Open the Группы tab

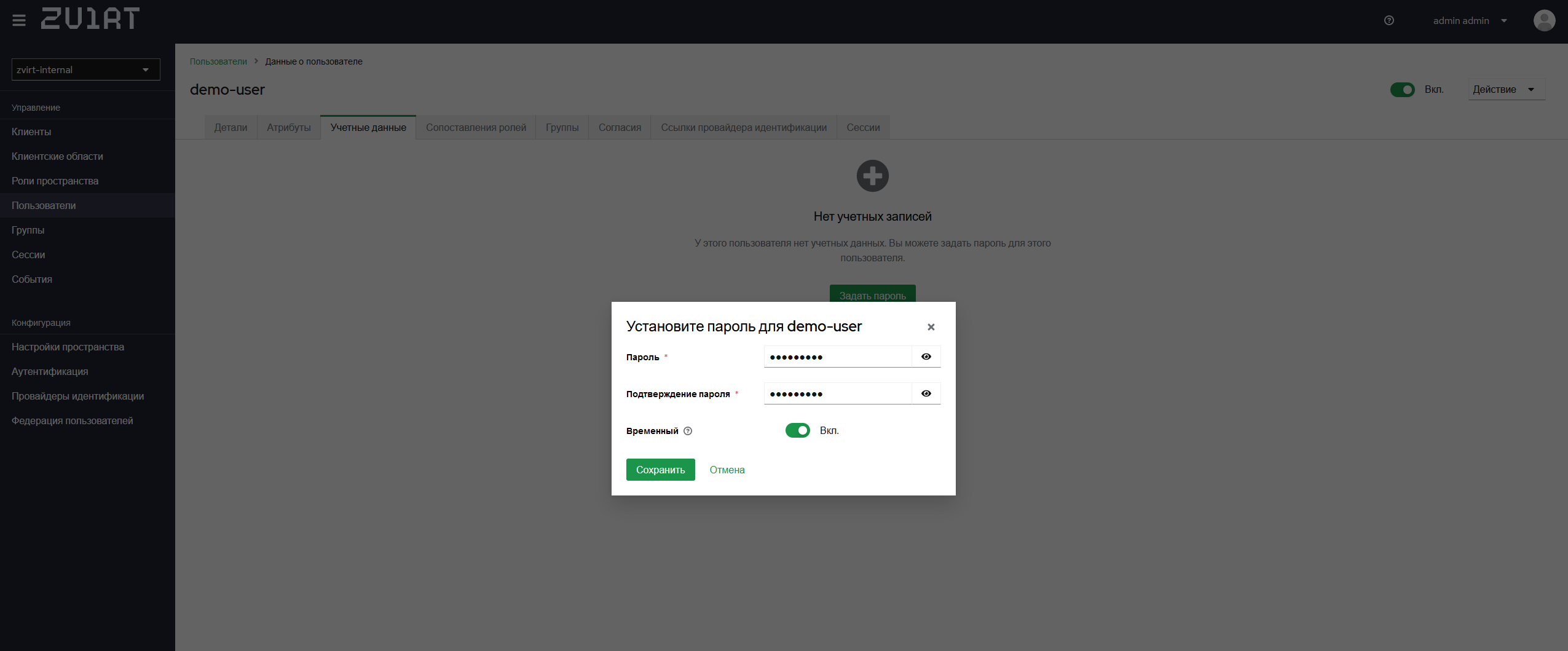tap(562, 127)
